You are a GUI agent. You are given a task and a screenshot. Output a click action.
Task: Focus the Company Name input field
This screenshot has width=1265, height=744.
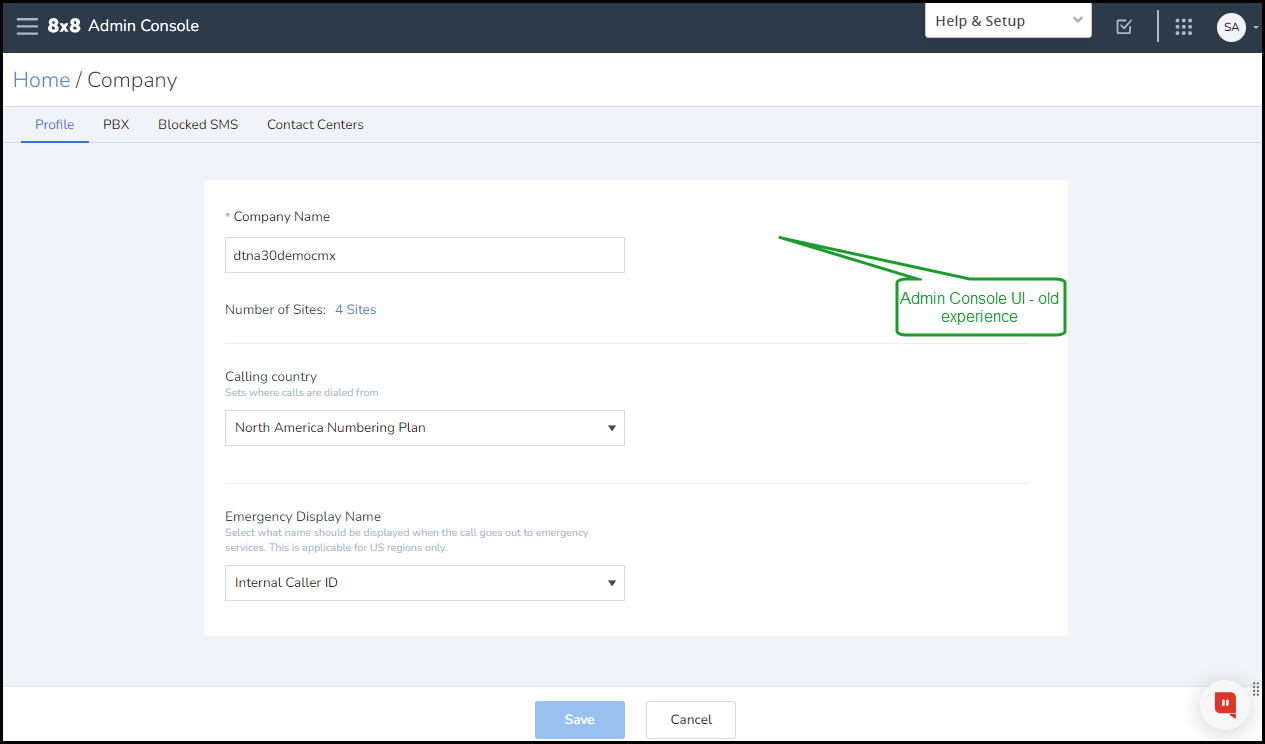pyautogui.click(x=425, y=255)
